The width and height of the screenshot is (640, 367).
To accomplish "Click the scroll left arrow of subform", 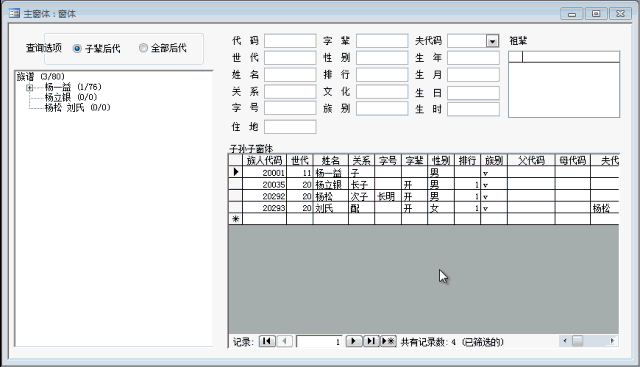I will point(565,341).
